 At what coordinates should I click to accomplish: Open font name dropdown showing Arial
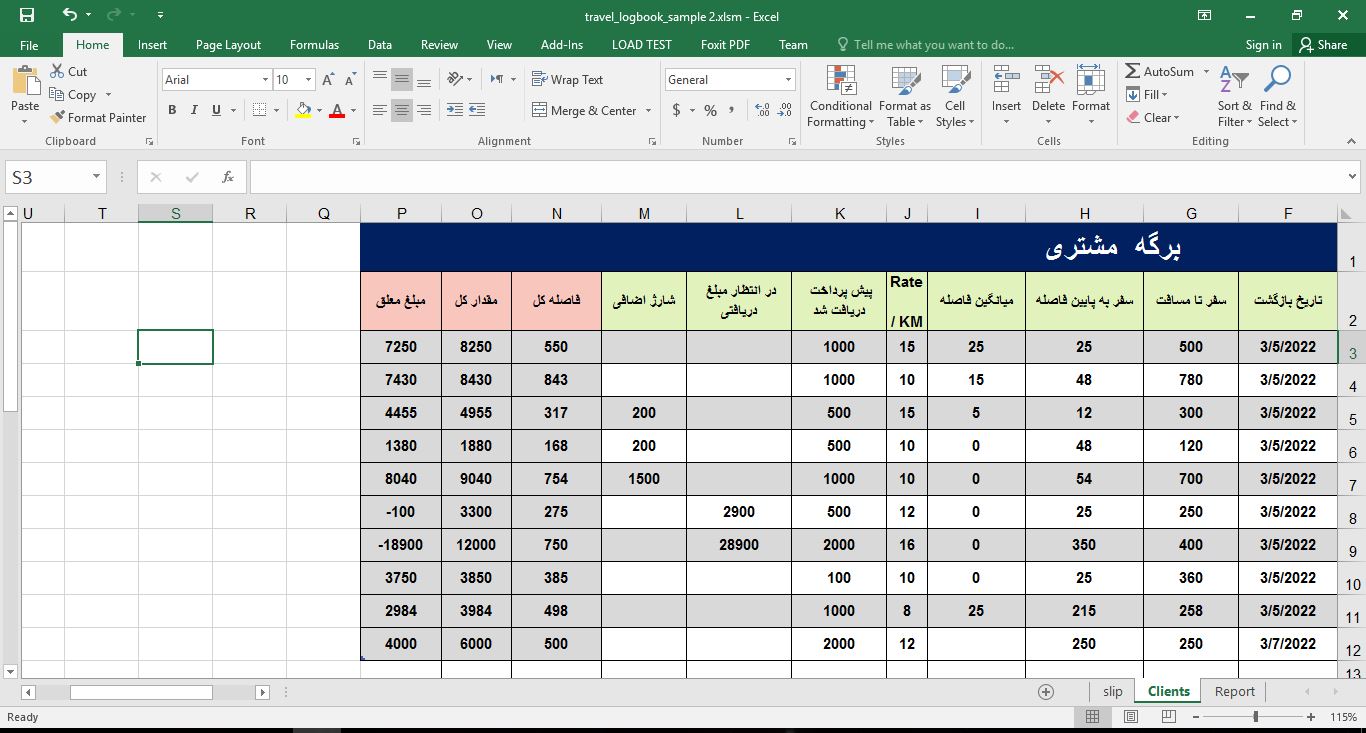click(x=266, y=80)
